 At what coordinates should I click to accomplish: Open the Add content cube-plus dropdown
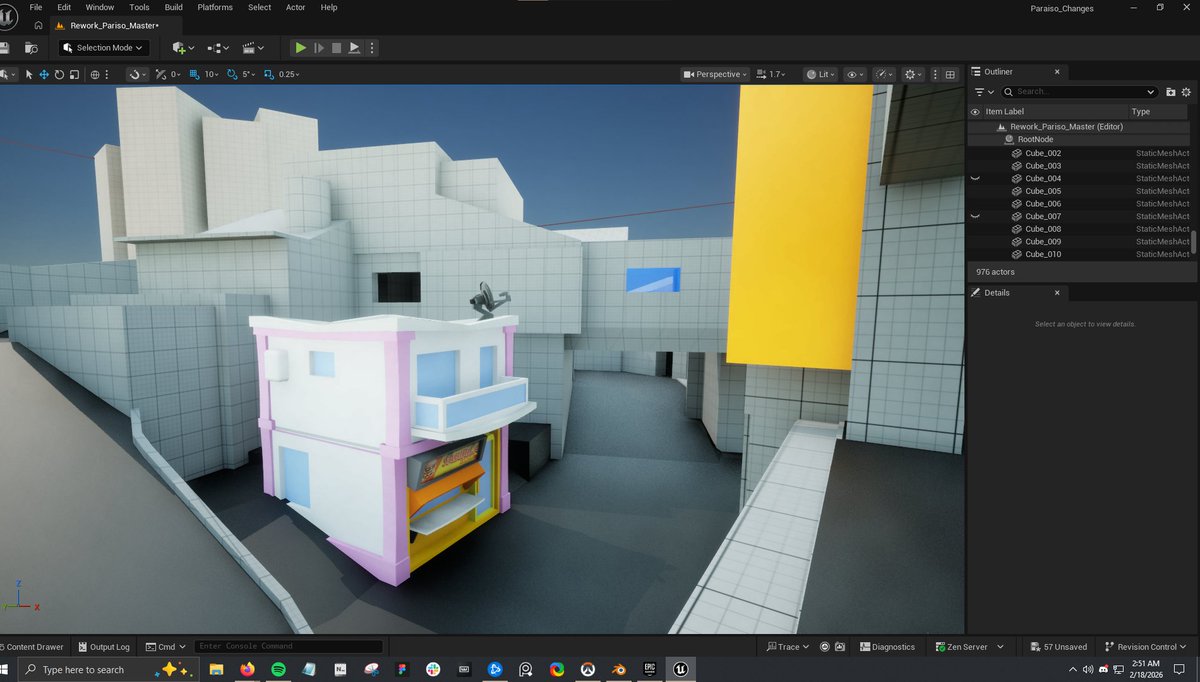(x=183, y=48)
